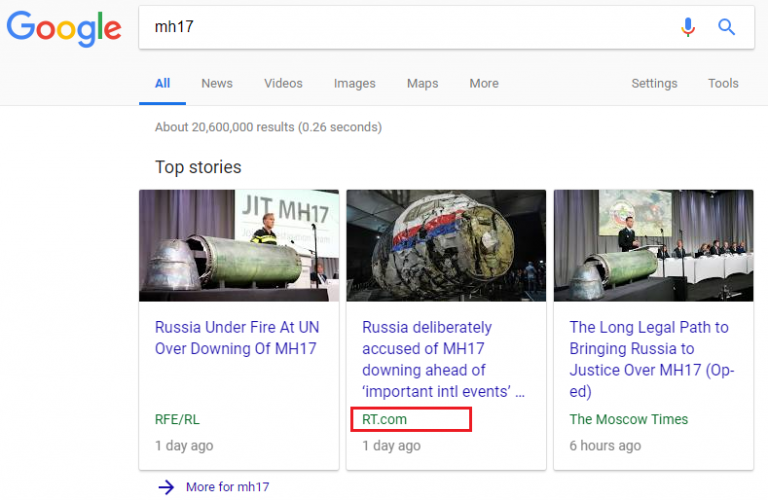Switch to the Images tab
The width and height of the screenshot is (768, 500).
point(355,84)
